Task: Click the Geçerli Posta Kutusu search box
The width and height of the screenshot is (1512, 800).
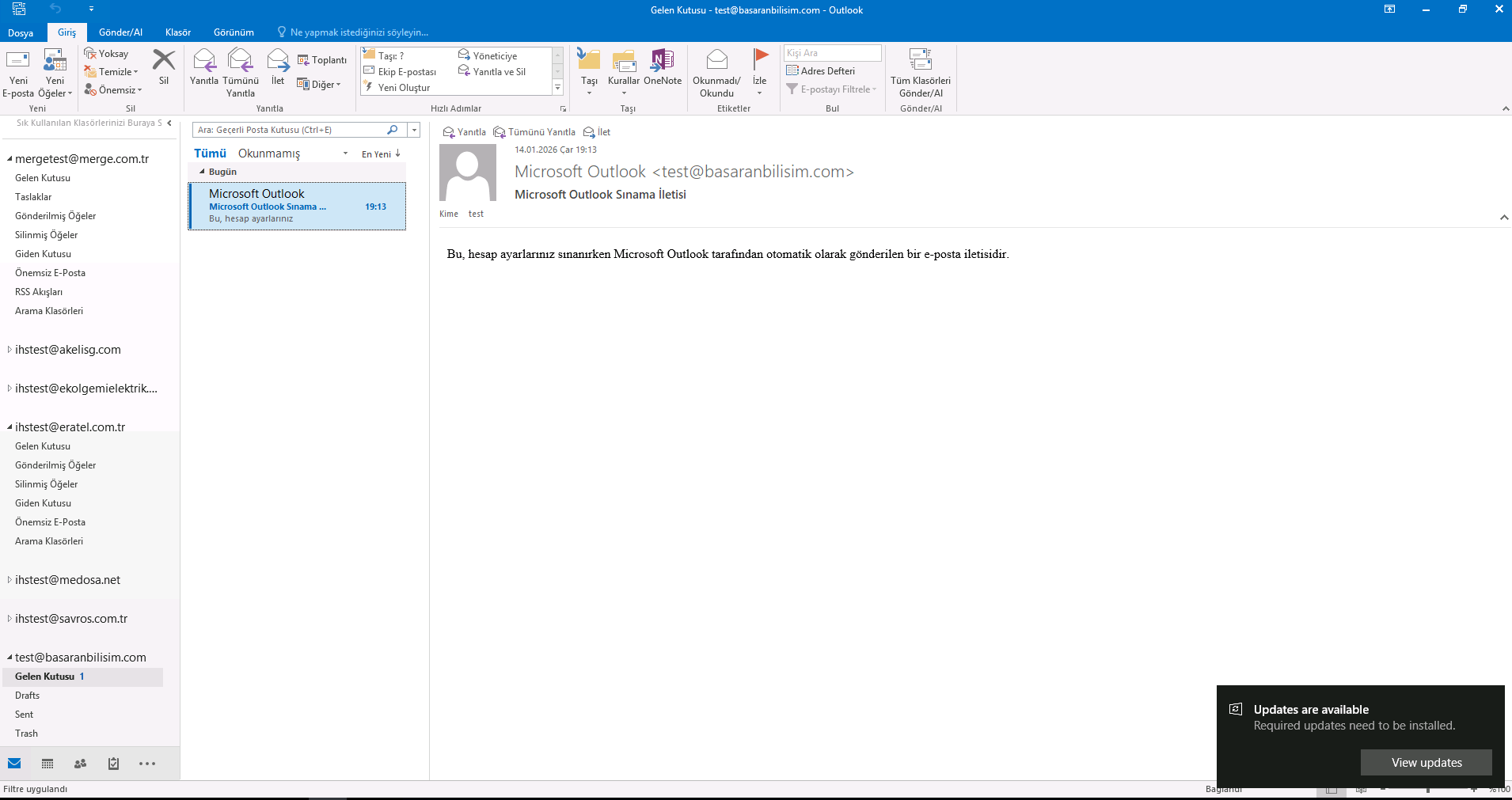Action: [x=289, y=130]
